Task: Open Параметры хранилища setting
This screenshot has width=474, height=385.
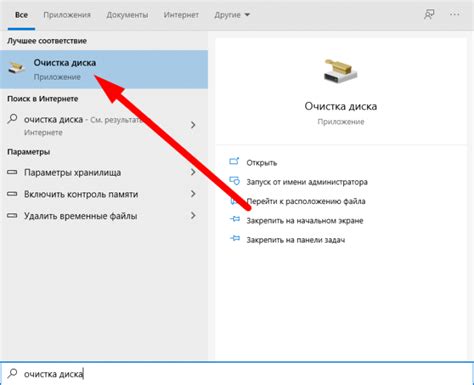Action: [104, 173]
